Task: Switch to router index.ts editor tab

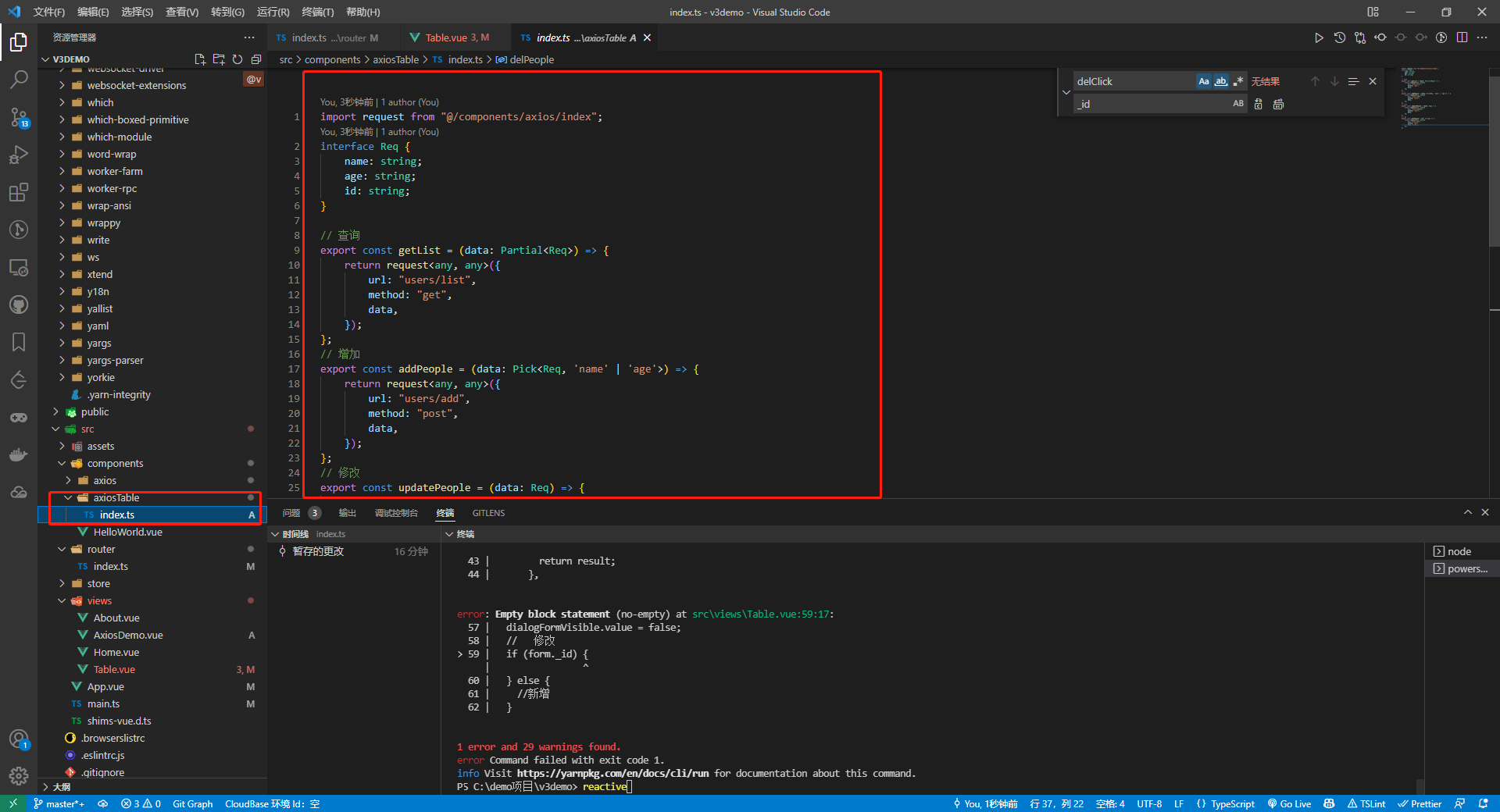Action: [x=334, y=37]
